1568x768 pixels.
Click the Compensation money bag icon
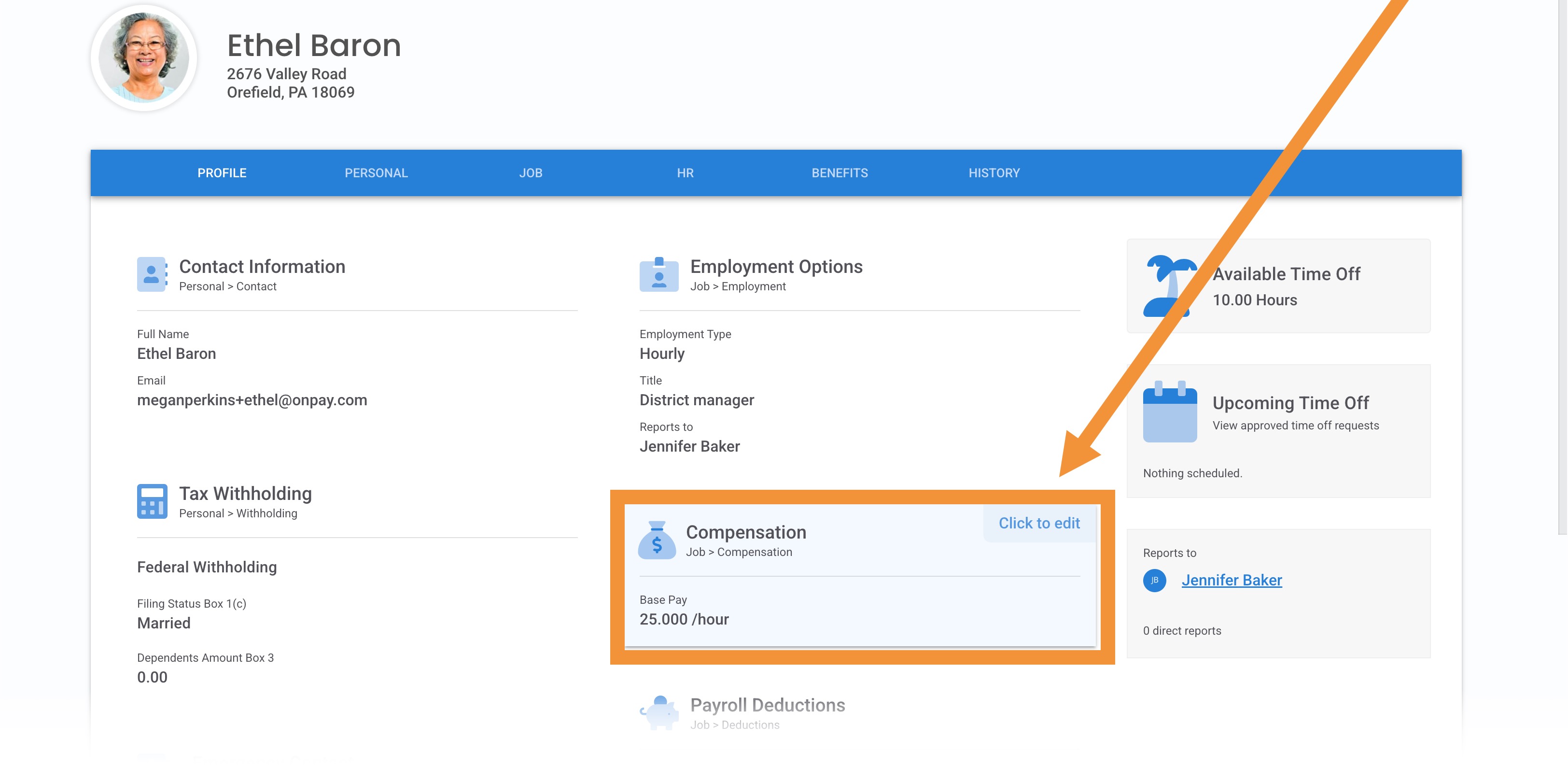tap(657, 540)
